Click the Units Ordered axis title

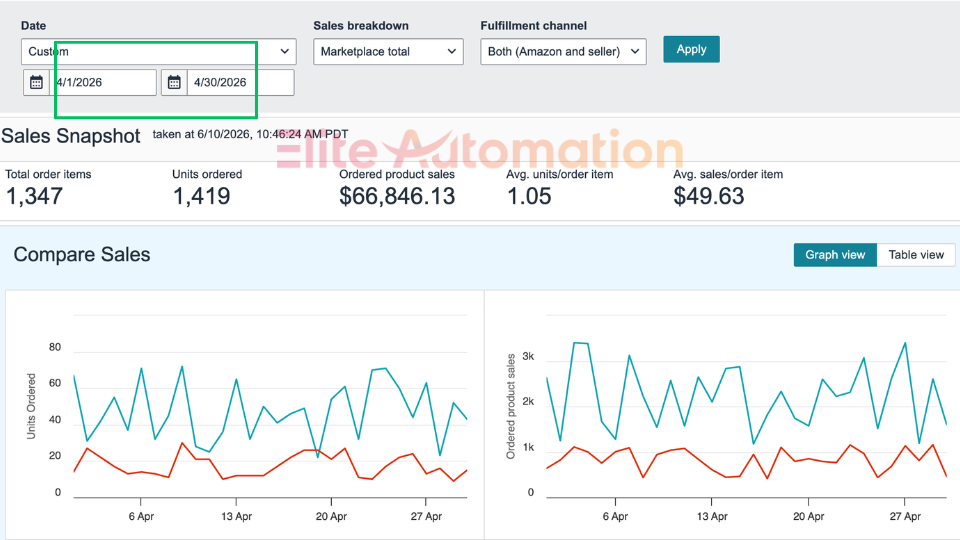point(31,407)
